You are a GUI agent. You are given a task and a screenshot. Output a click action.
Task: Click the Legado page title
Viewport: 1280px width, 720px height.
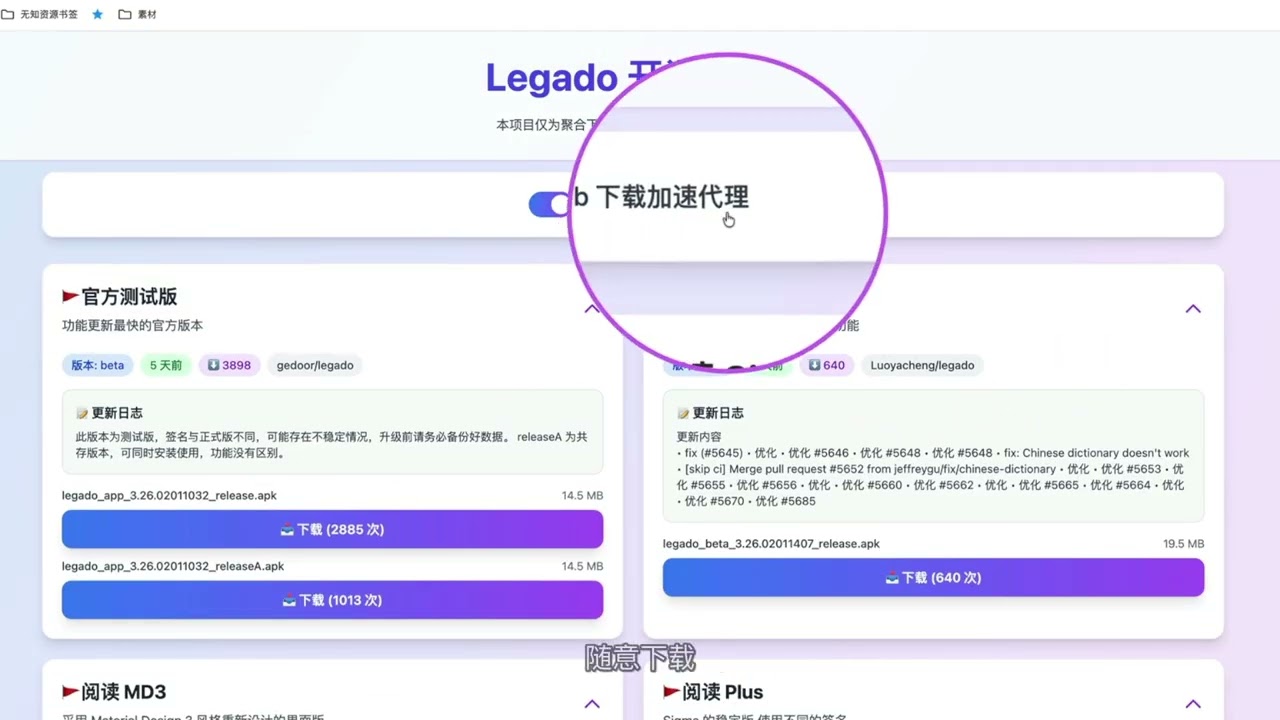[552, 78]
